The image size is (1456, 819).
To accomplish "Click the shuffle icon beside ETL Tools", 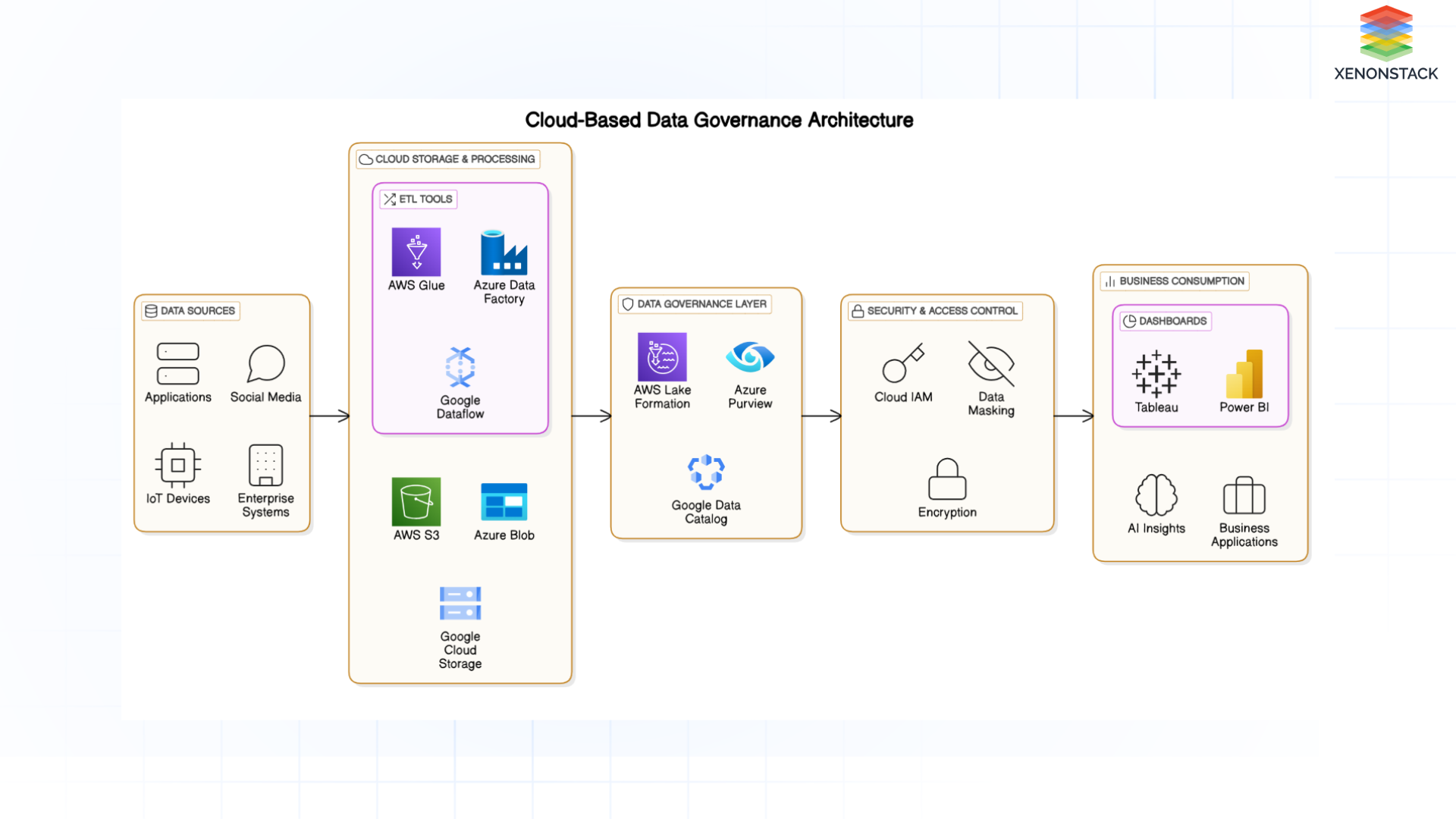I will 389,199.
